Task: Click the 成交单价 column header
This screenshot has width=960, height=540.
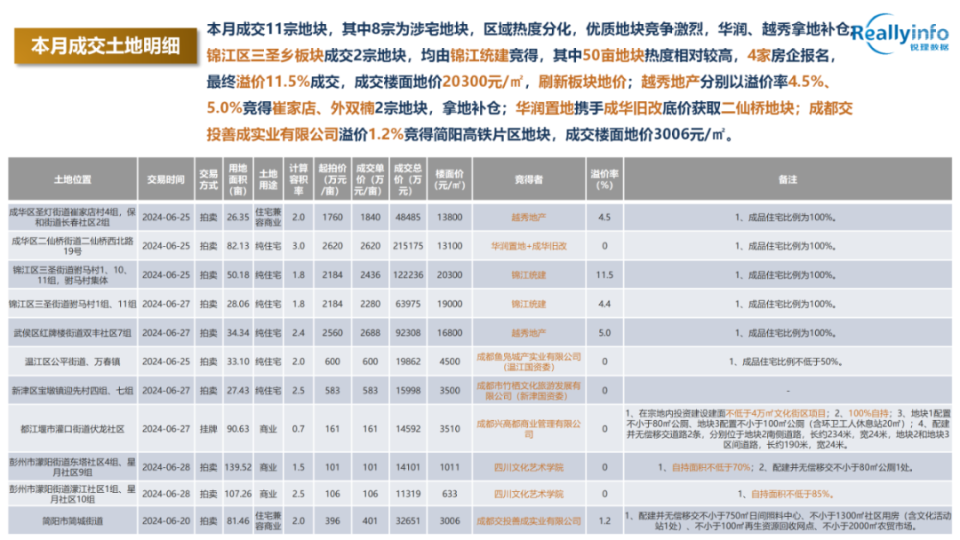Action: coord(370,179)
